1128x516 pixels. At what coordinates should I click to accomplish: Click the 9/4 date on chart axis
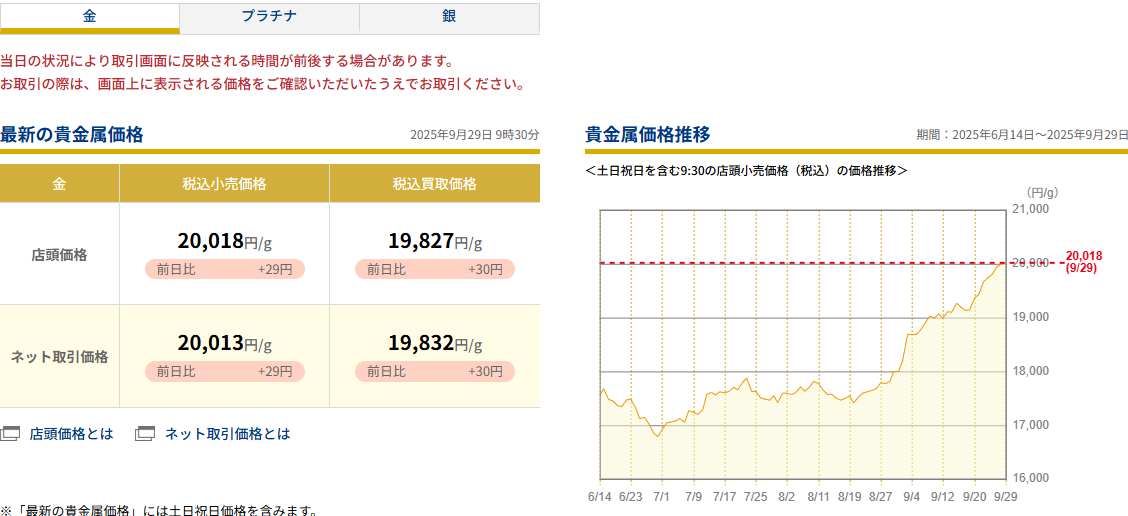[x=911, y=495]
